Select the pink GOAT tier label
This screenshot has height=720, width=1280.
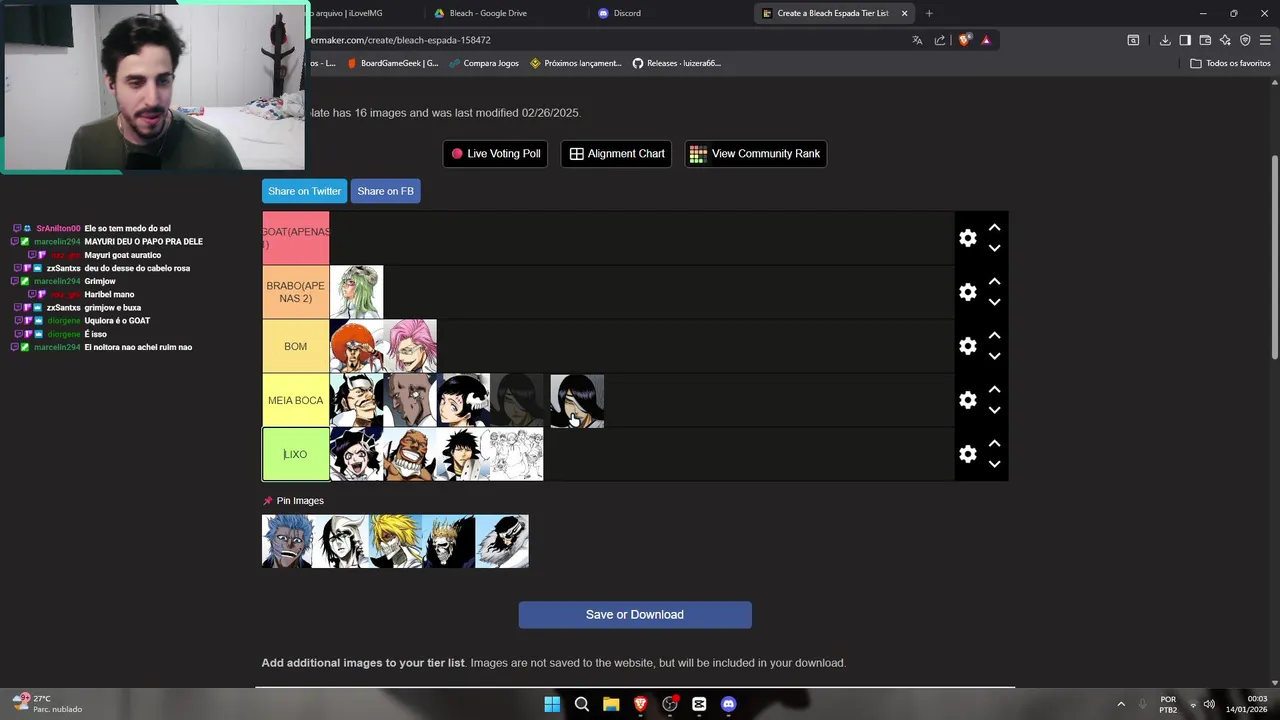(x=296, y=238)
